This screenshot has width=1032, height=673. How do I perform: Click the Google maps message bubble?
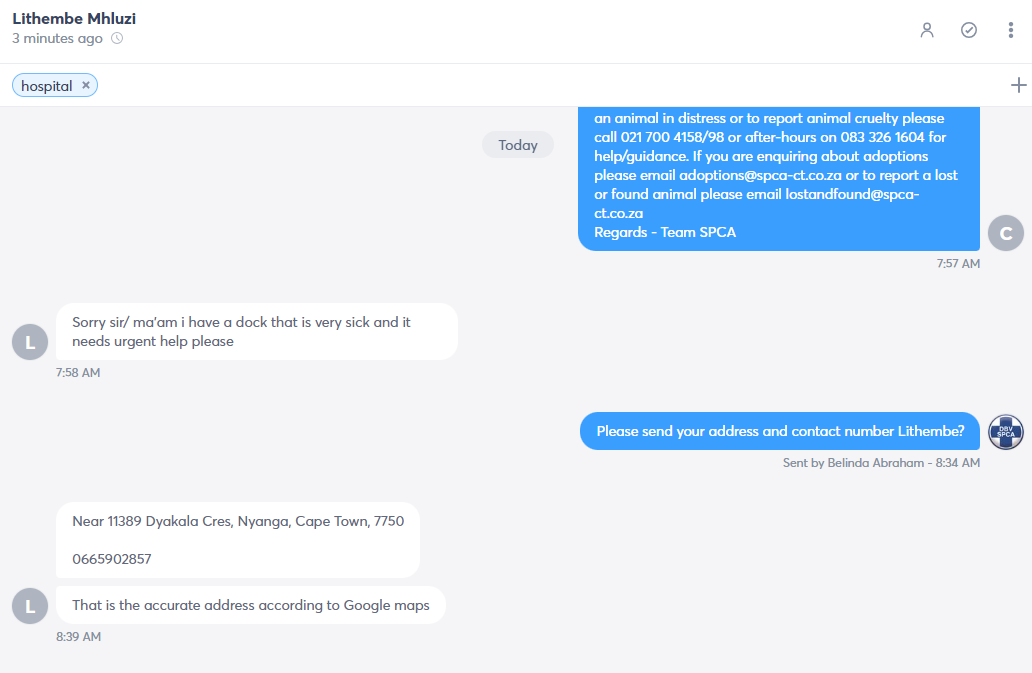pyautogui.click(x=251, y=605)
